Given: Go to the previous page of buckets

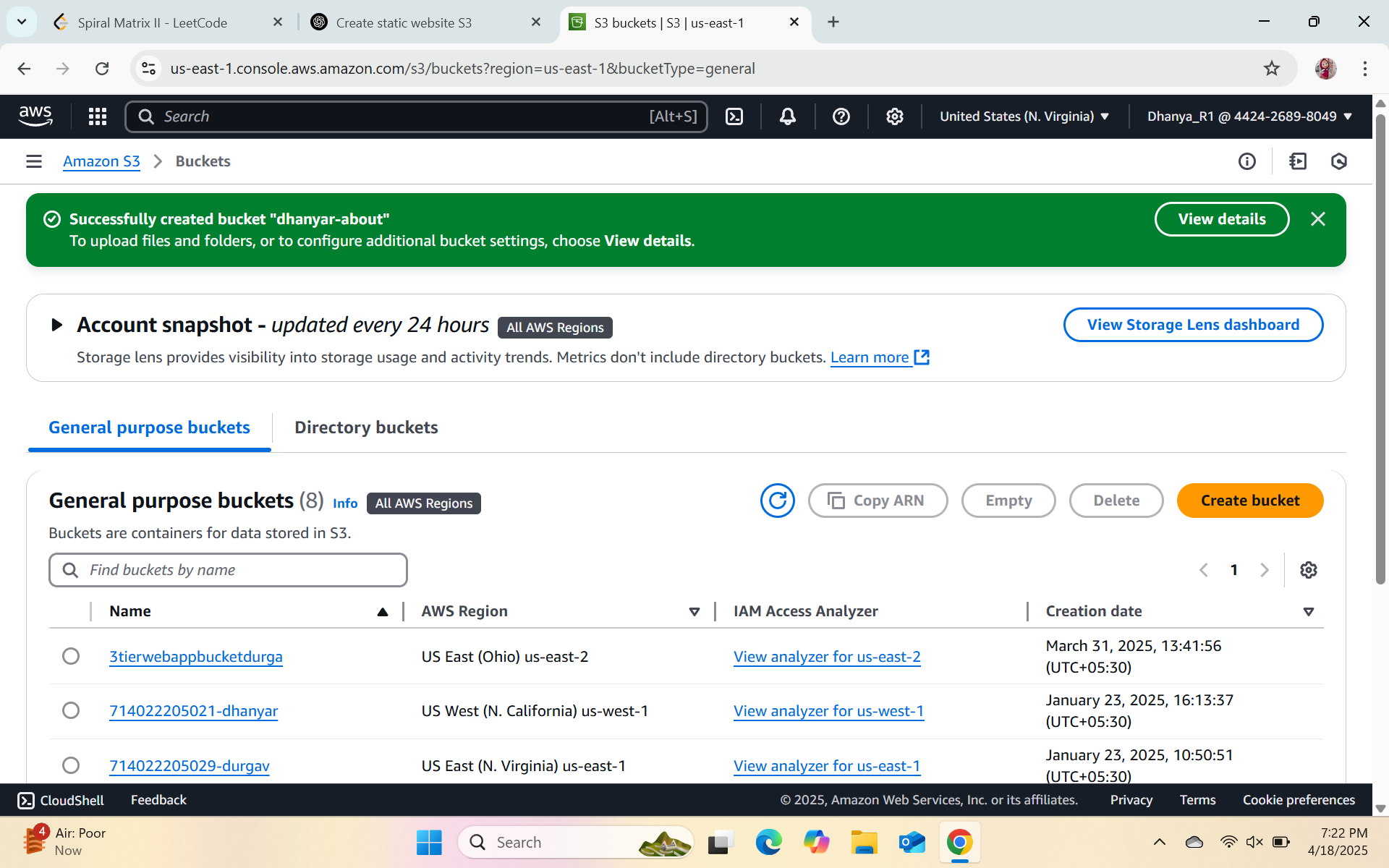Looking at the screenshot, I should tap(1204, 570).
